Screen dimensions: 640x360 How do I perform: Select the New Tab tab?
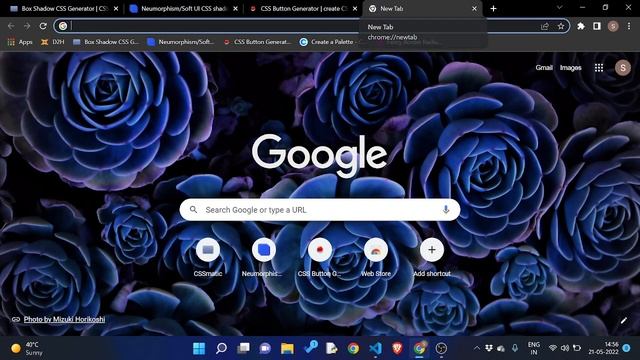pyautogui.click(x=422, y=9)
